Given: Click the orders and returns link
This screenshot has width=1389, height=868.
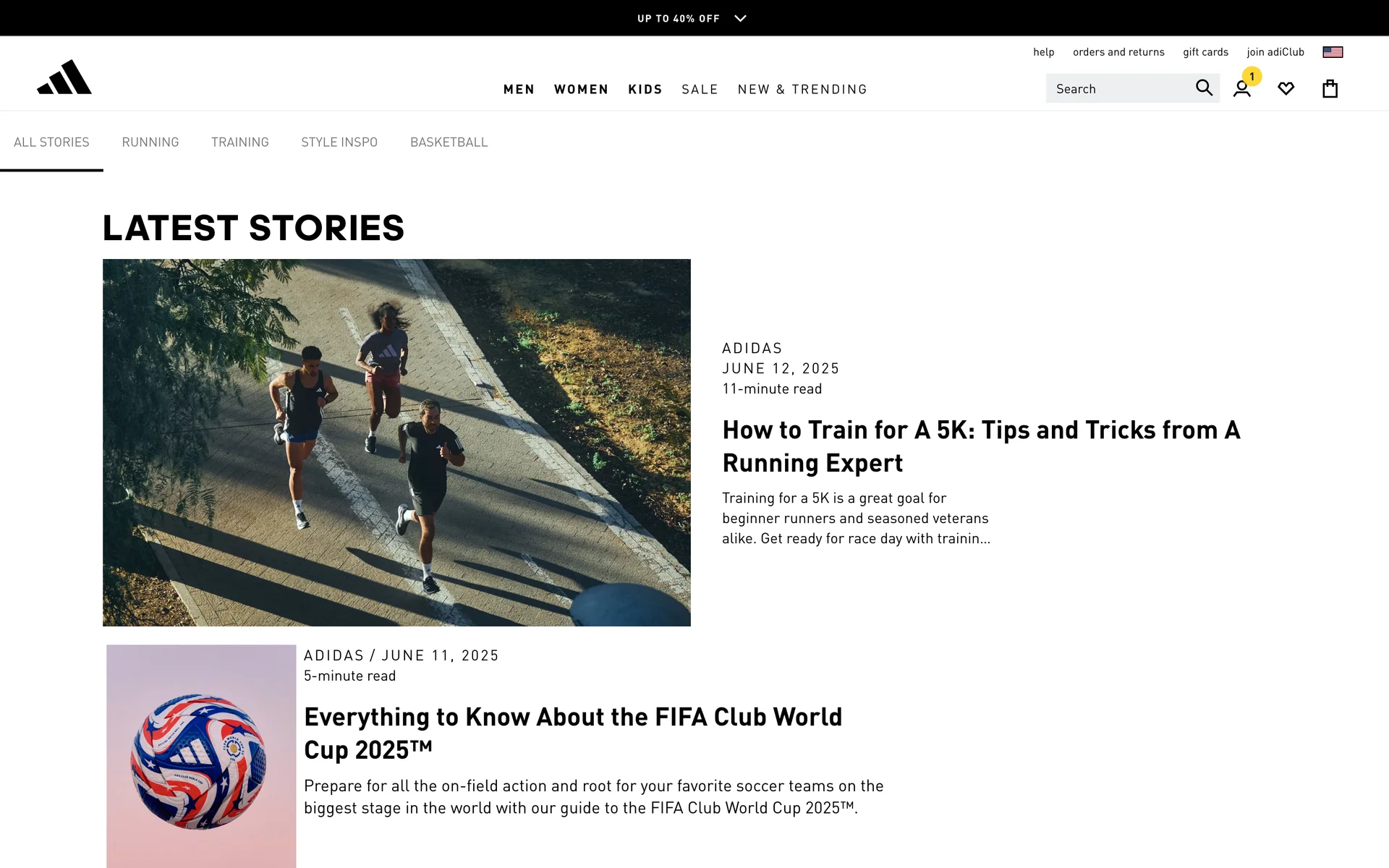Looking at the screenshot, I should tap(1118, 52).
